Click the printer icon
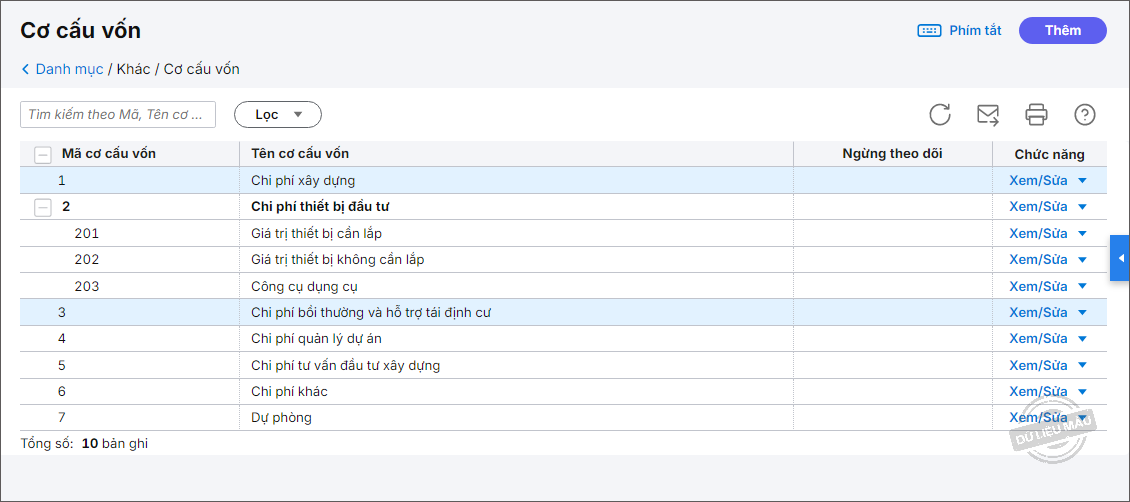The height and width of the screenshot is (502, 1130). pyautogui.click(x=1036, y=115)
